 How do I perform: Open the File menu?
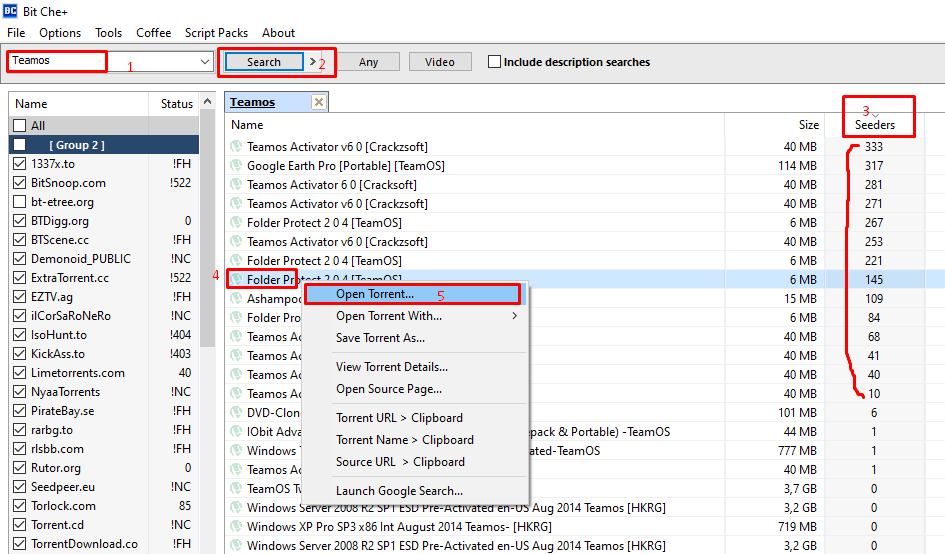pos(16,33)
